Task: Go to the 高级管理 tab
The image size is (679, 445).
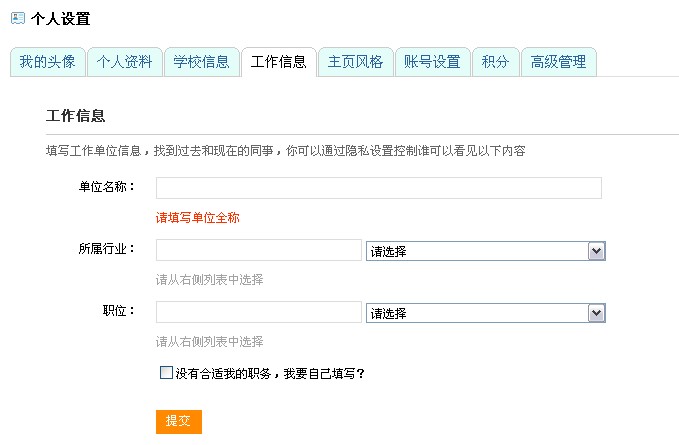Action: click(x=559, y=62)
